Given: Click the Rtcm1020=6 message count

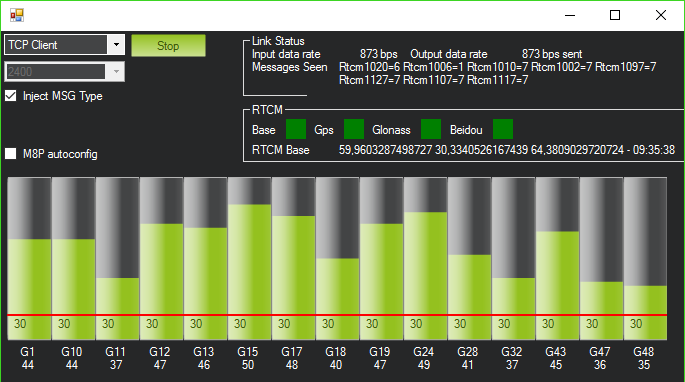Looking at the screenshot, I should [x=370, y=67].
